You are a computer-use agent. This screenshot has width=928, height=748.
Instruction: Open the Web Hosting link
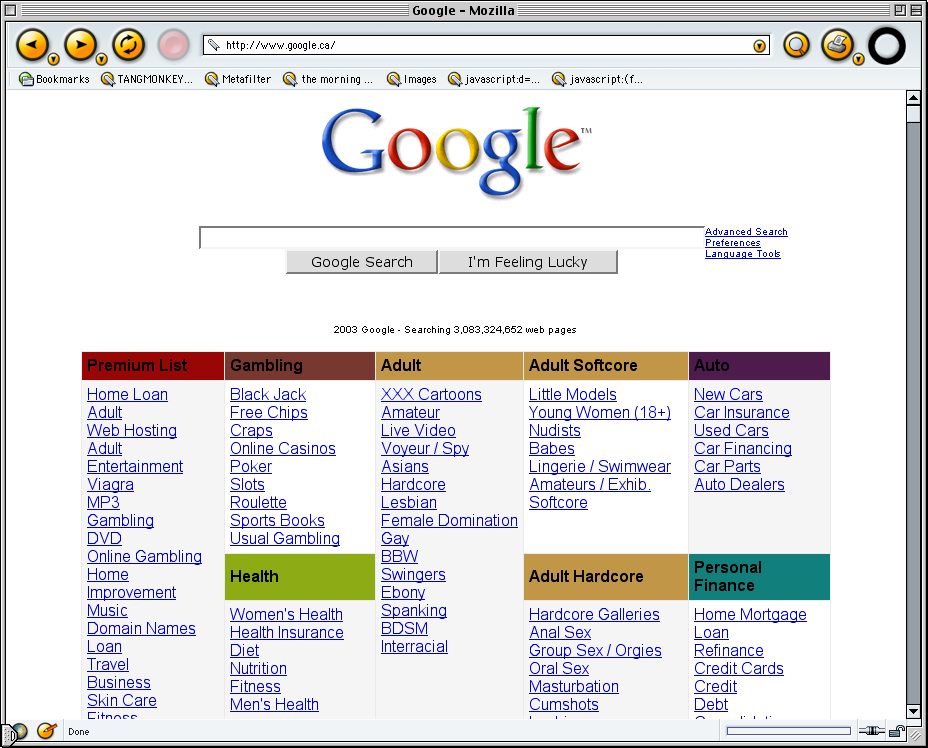point(132,430)
